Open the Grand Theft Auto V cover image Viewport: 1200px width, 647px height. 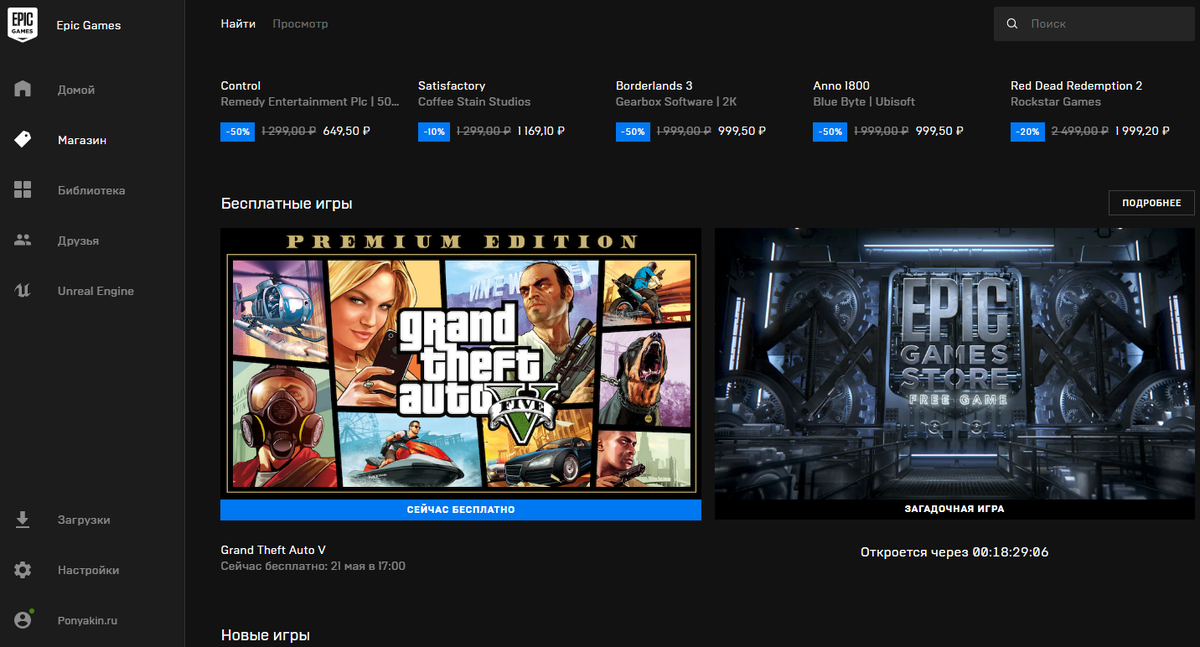tap(461, 364)
